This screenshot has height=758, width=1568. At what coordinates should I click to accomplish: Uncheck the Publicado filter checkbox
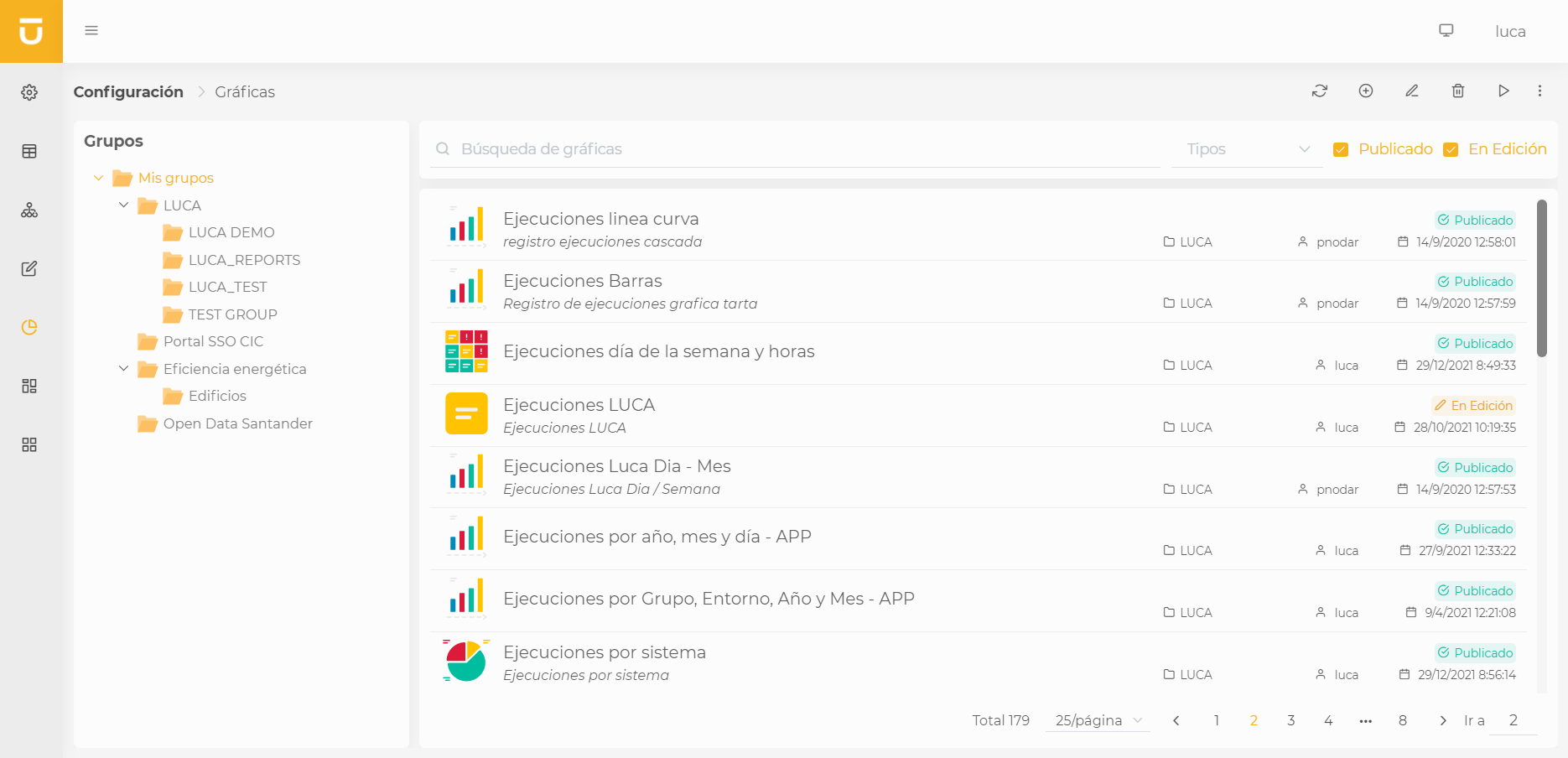[1341, 149]
